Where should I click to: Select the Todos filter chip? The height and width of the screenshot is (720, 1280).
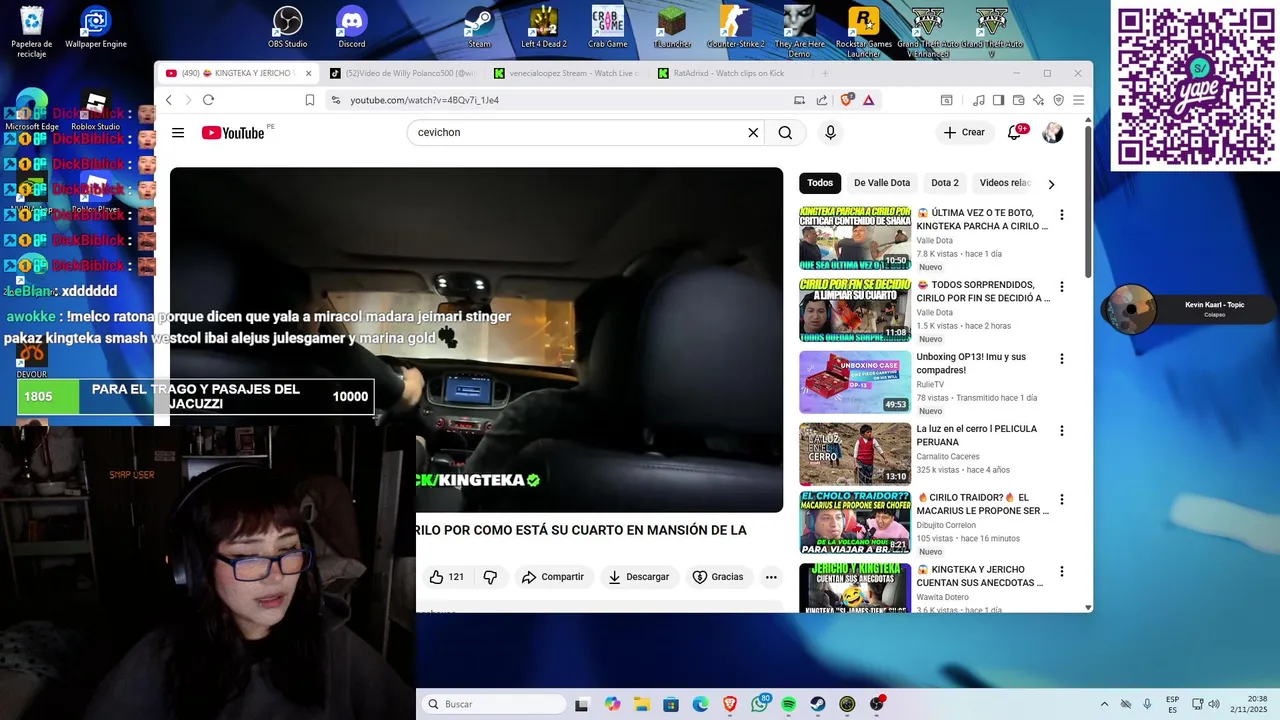[820, 183]
